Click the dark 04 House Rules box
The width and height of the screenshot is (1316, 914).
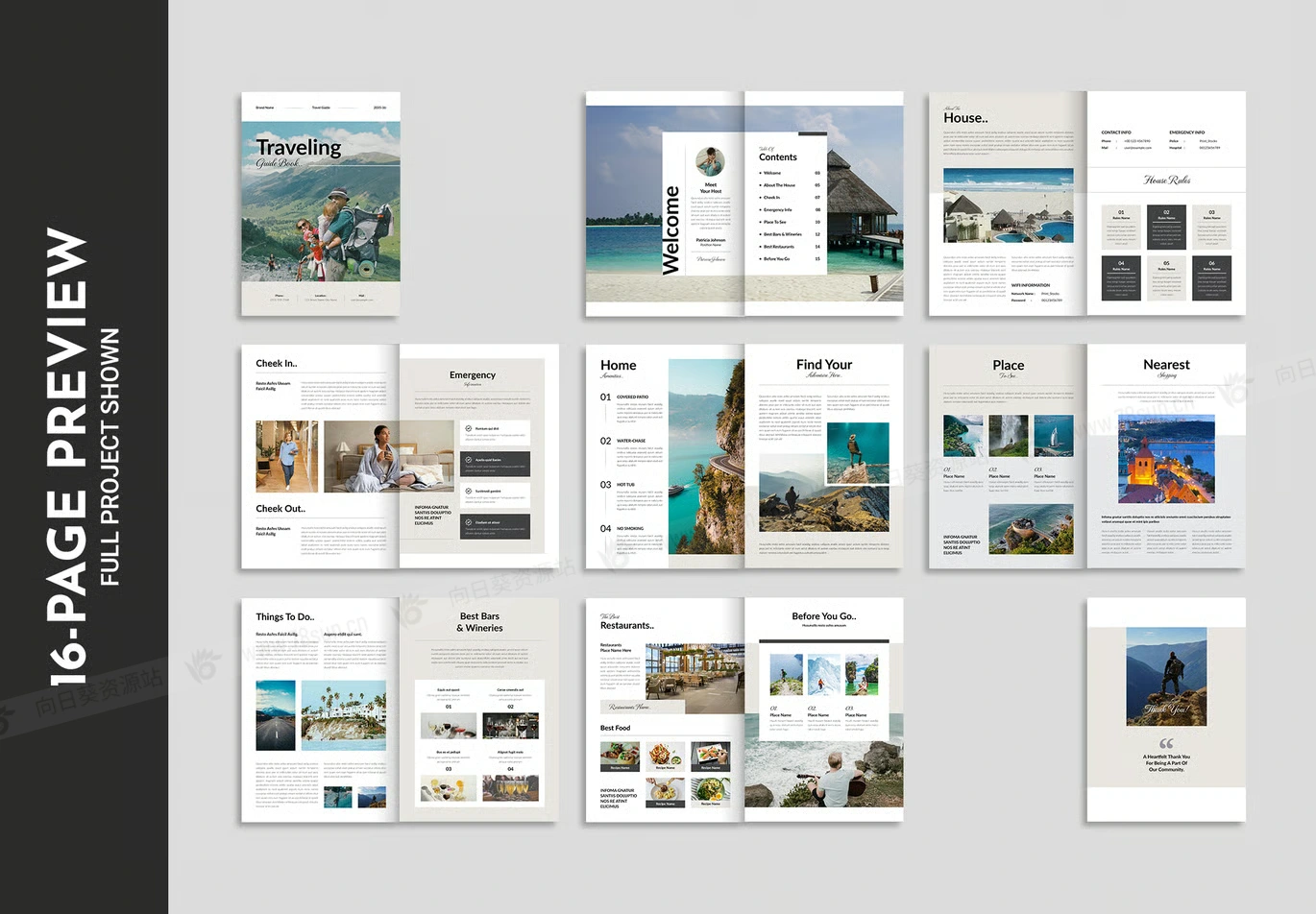(1120, 278)
